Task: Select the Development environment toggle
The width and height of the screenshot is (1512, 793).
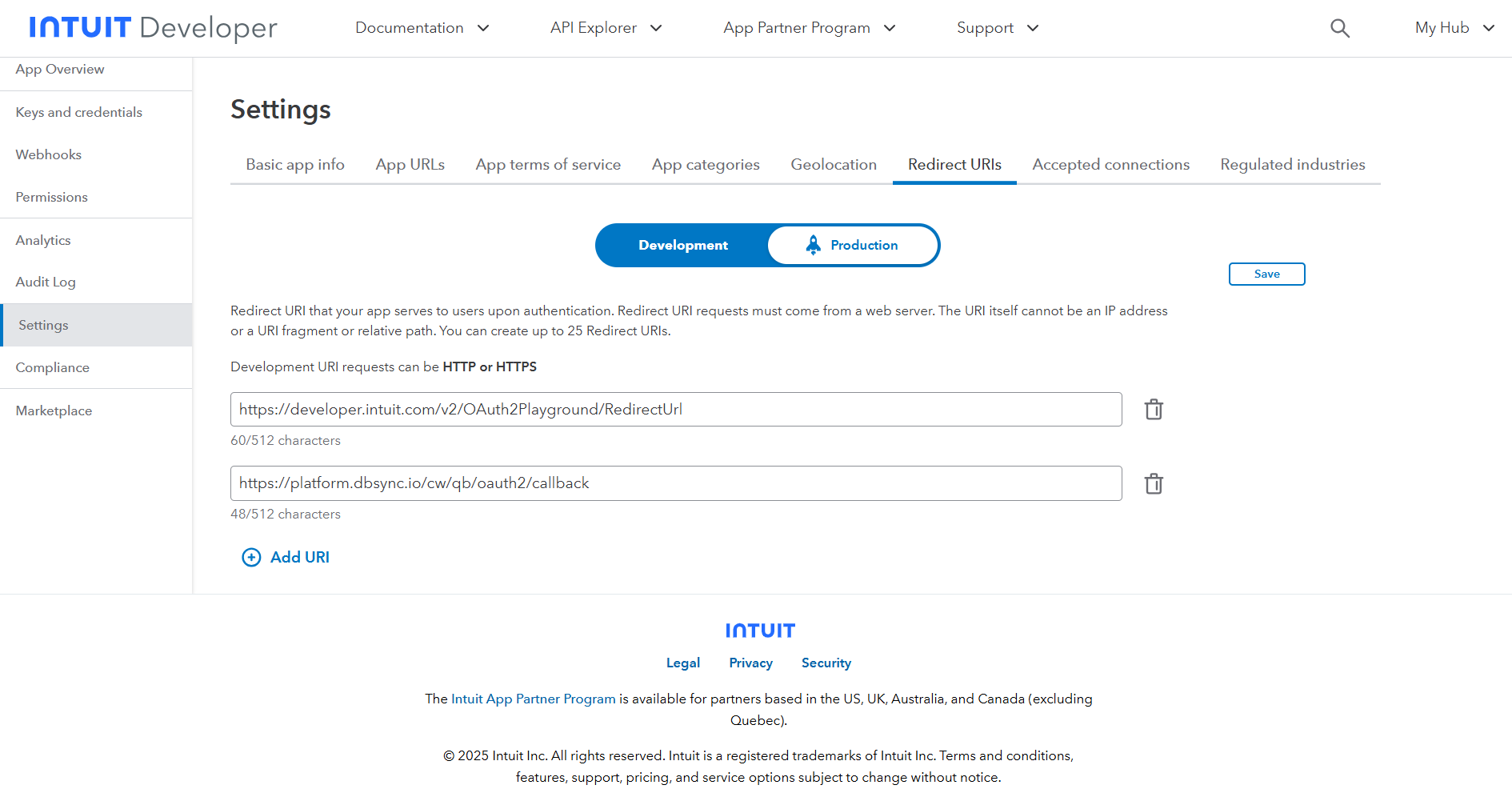Action: pyautogui.click(x=682, y=246)
